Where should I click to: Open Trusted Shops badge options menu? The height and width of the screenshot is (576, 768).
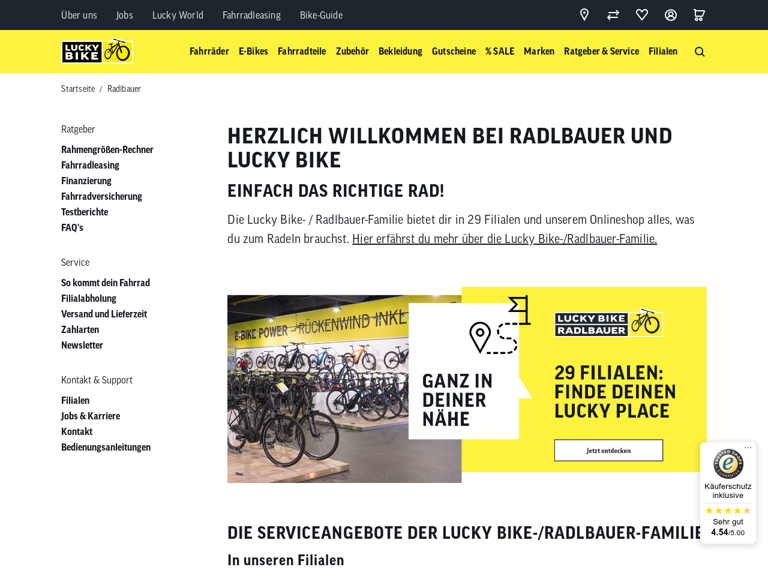pos(747,448)
